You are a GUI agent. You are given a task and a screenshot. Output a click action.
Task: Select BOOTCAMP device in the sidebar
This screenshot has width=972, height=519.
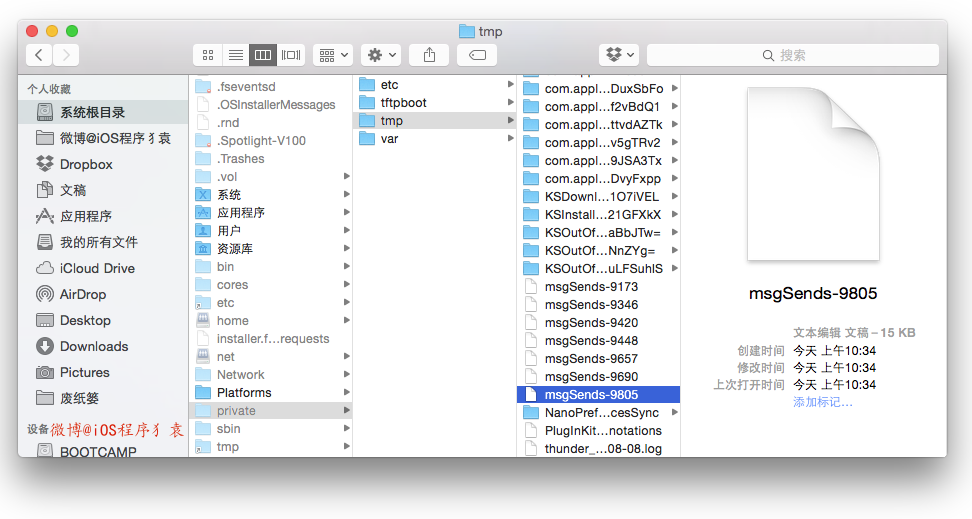coord(104,451)
